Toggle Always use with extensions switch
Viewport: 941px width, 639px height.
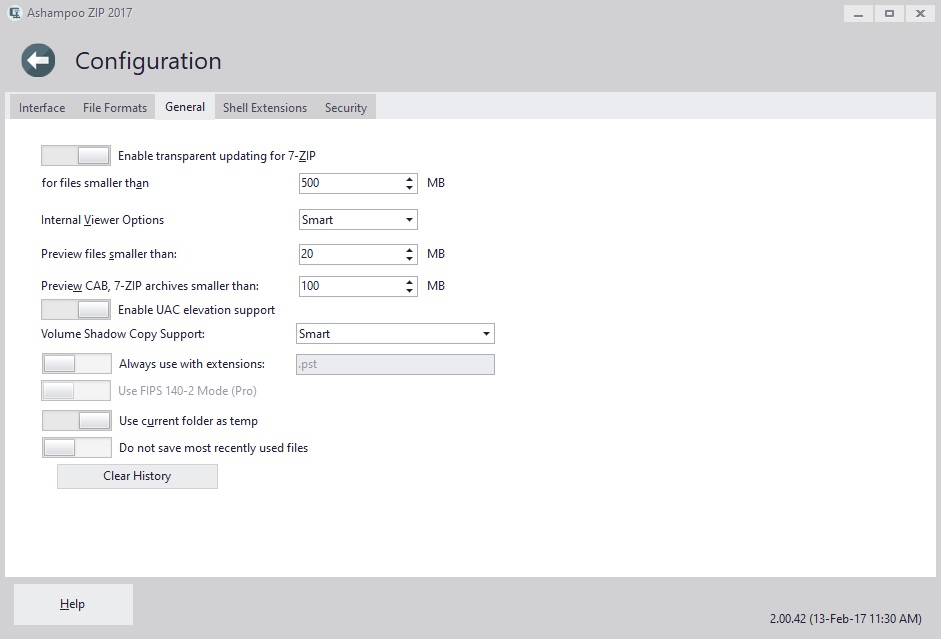pos(77,364)
